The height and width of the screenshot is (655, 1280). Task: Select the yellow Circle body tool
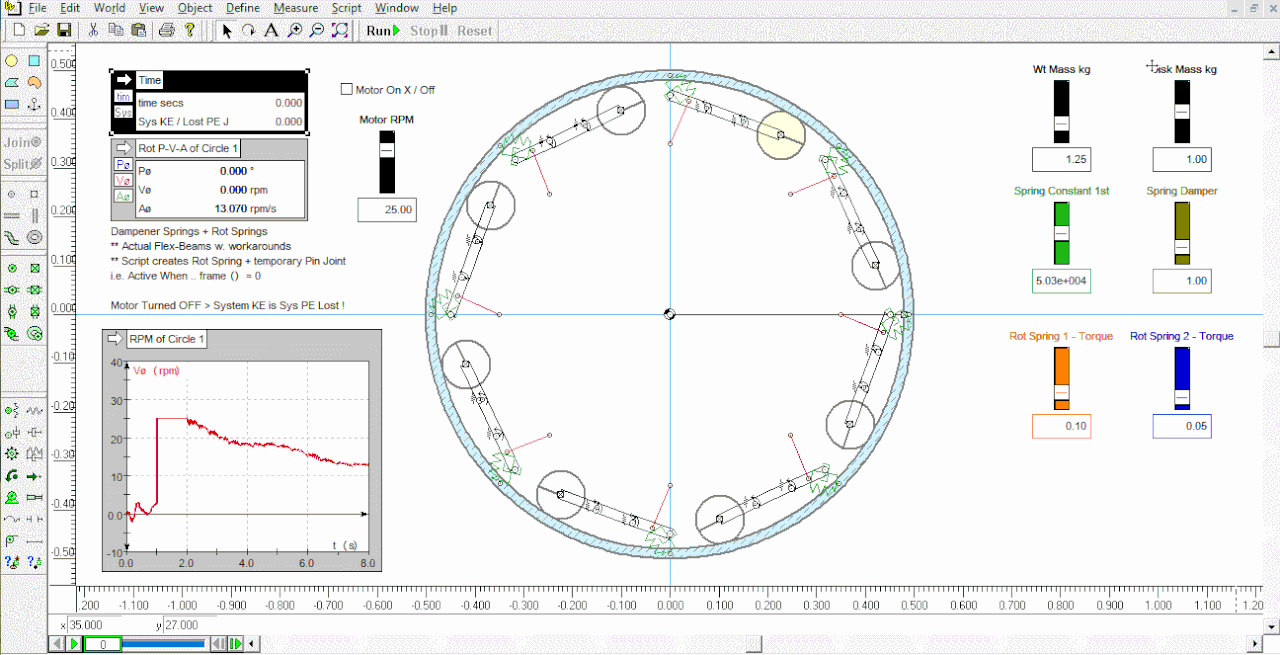coord(12,61)
